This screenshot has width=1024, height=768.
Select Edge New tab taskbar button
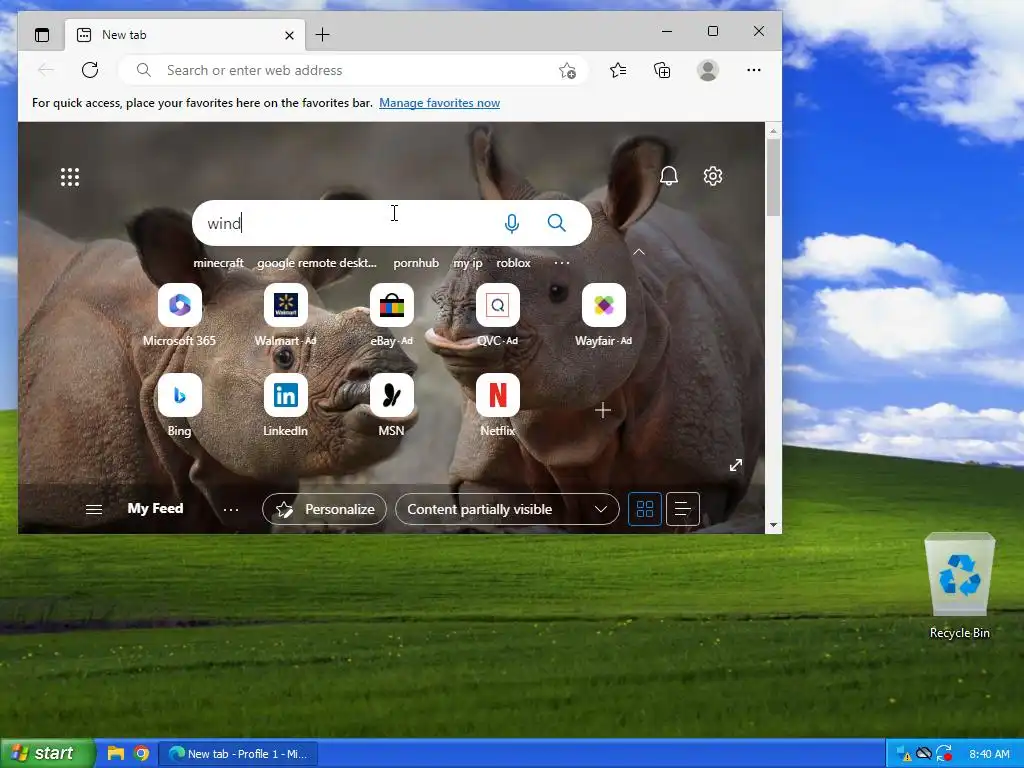coord(238,754)
